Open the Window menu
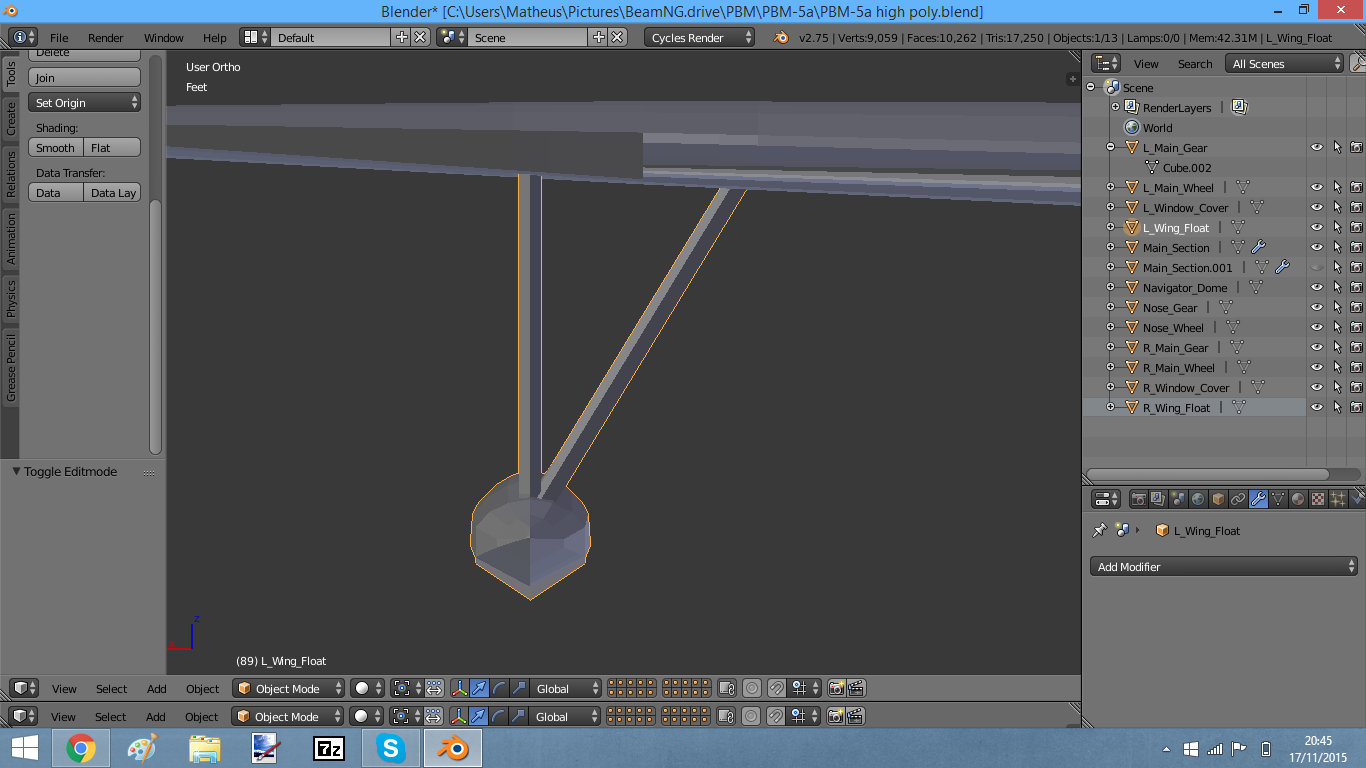This screenshot has height=768, width=1366. [163, 37]
